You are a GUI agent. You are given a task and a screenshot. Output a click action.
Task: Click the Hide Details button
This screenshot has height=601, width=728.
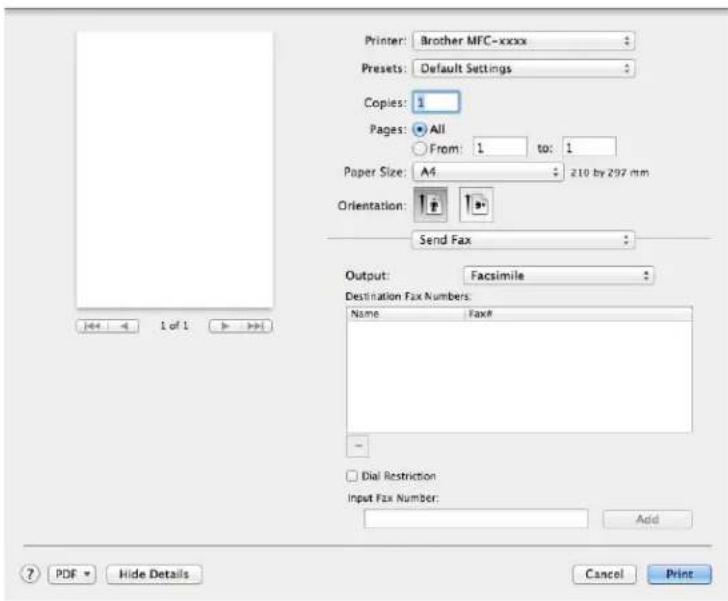(154, 575)
